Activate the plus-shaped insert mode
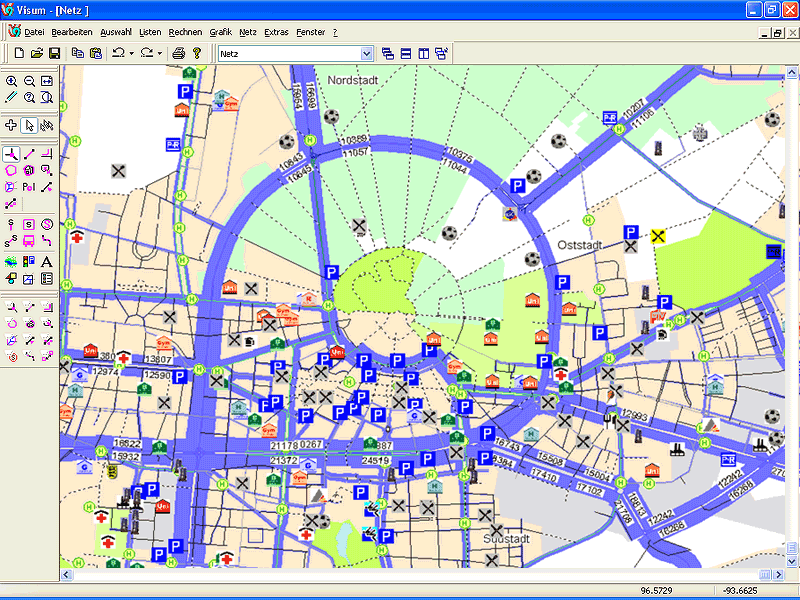Image resolution: width=800 pixels, height=600 pixels. pyautogui.click(x=11, y=125)
